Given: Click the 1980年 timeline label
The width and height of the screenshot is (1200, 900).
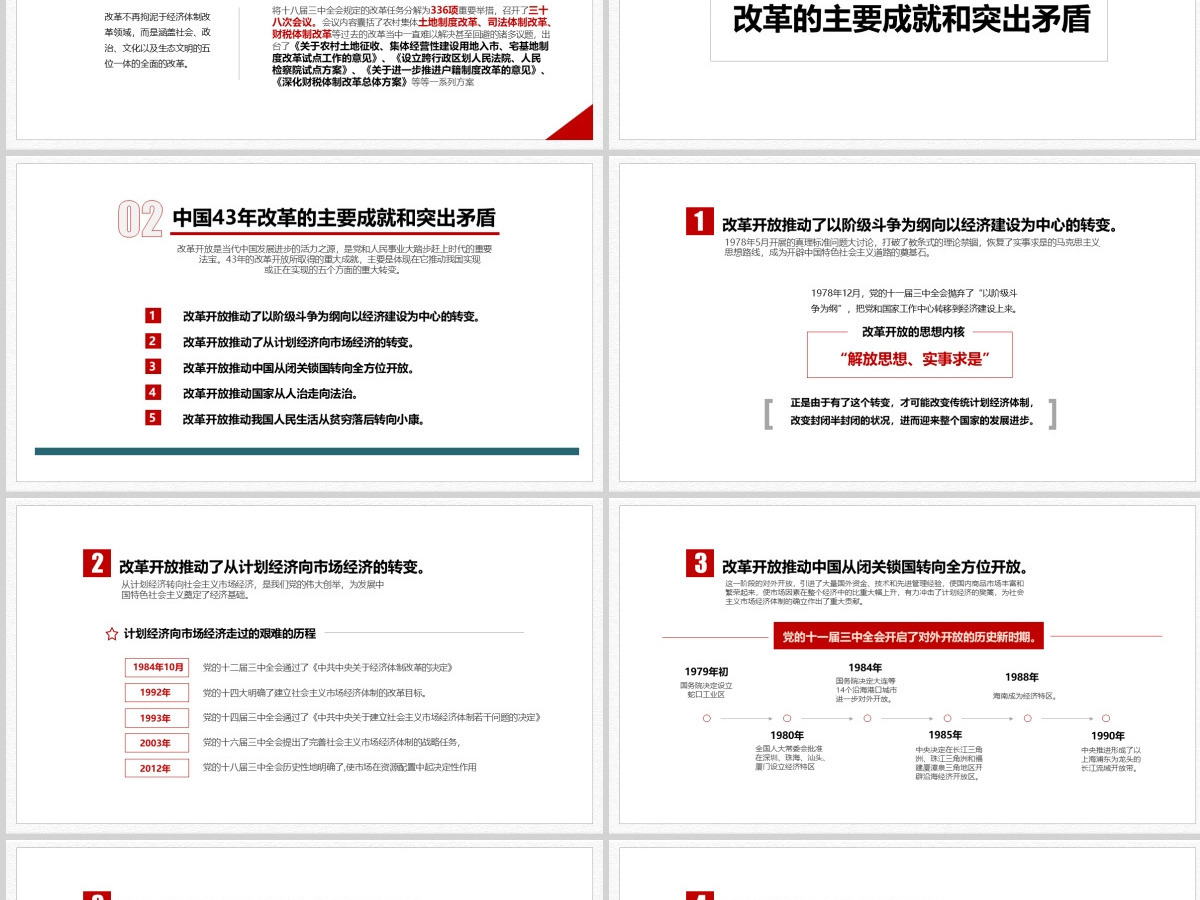Looking at the screenshot, I should click(787, 735).
